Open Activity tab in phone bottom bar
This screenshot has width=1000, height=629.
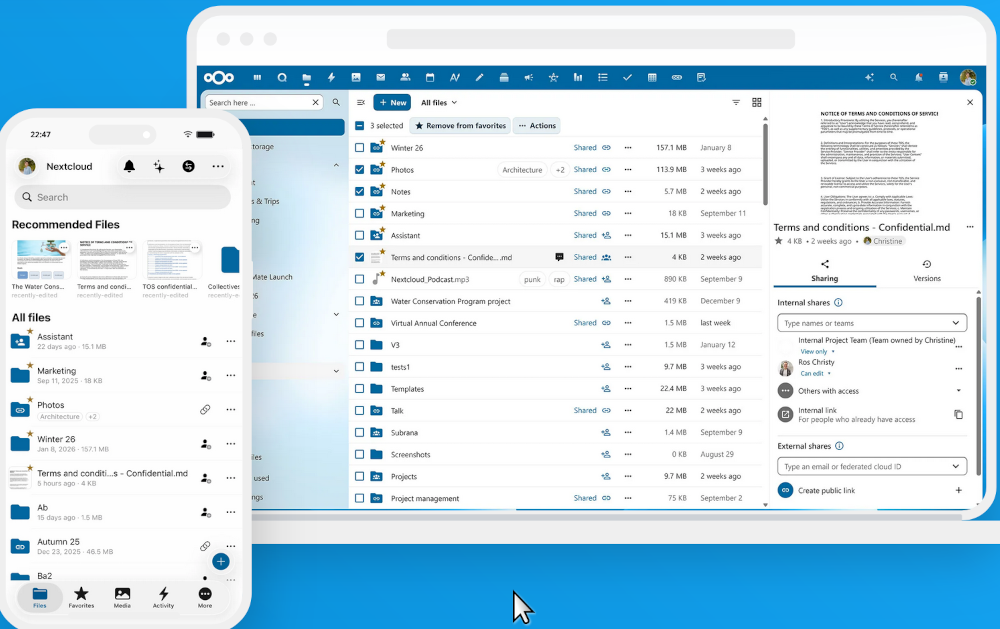(163, 598)
